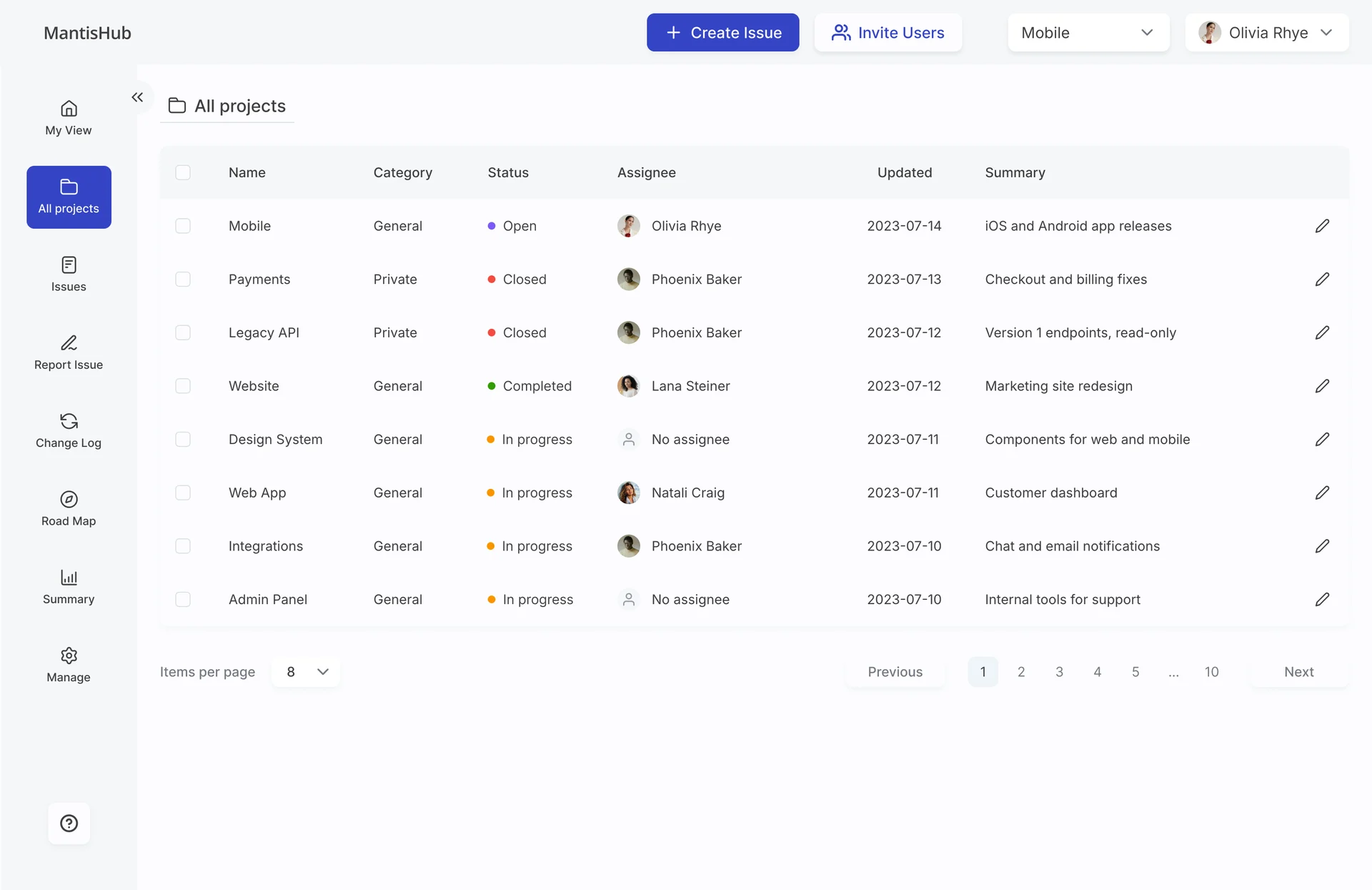This screenshot has height=890, width=1372.
Task: Click the Create Issue button
Action: point(722,33)
